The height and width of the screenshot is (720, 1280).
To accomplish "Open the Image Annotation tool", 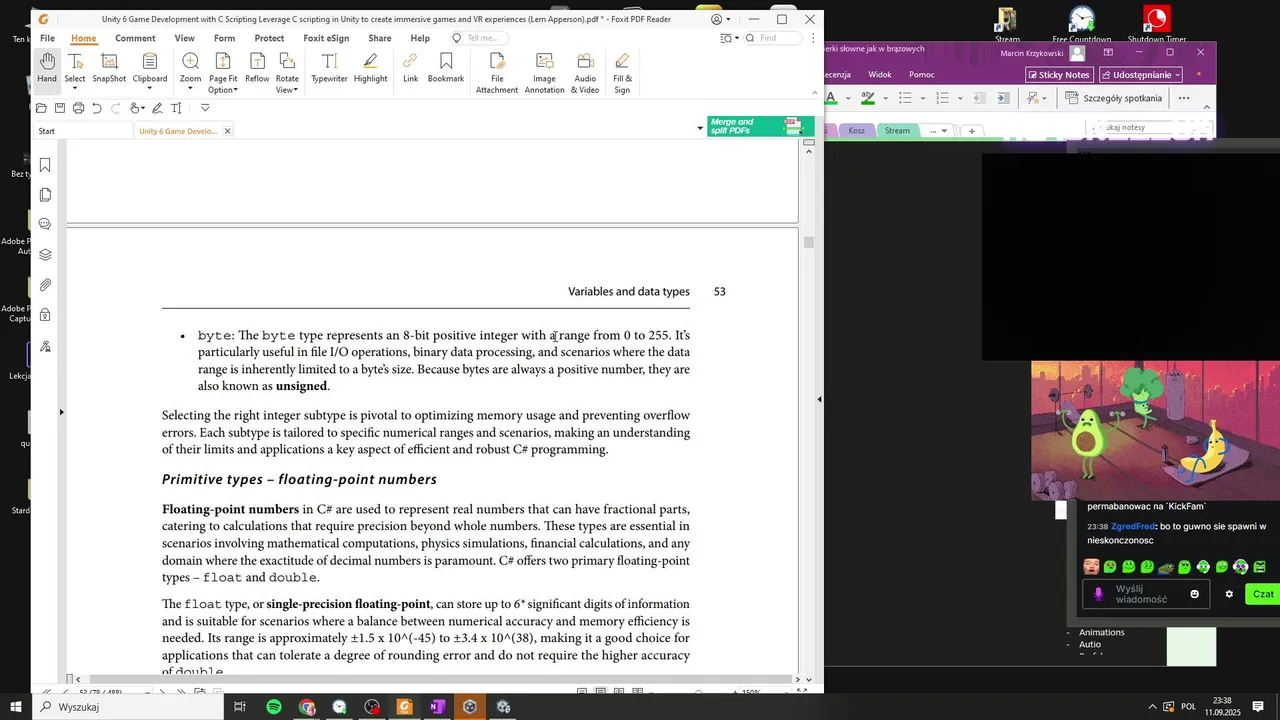I will (x=545, y=73).
